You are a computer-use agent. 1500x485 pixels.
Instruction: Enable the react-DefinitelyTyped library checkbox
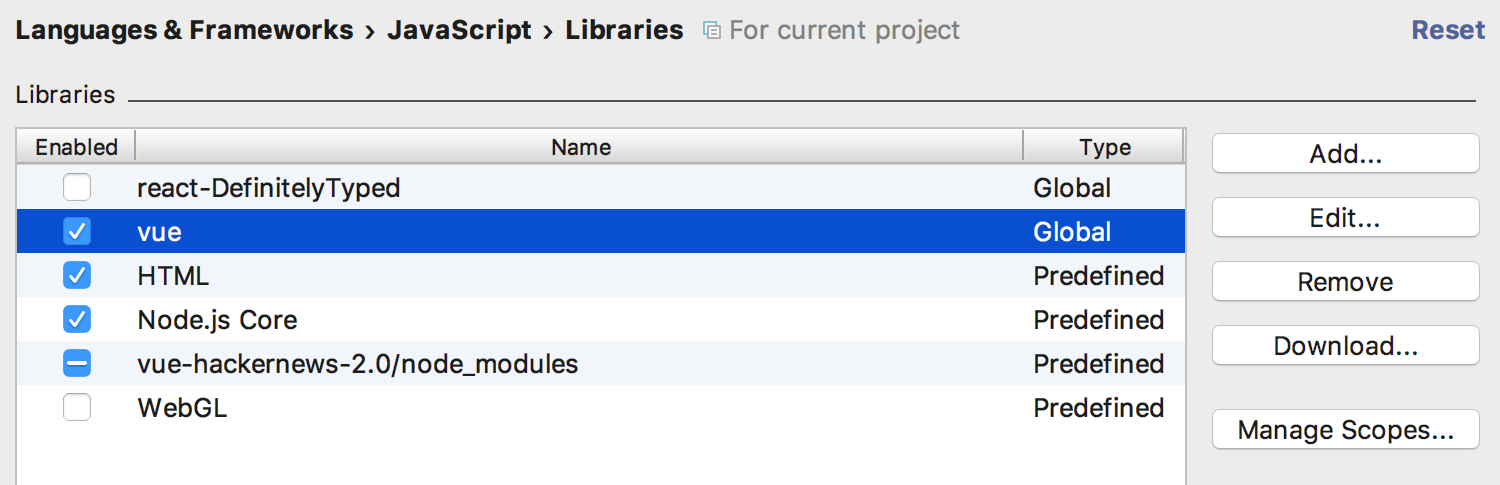tap(77, 187)
